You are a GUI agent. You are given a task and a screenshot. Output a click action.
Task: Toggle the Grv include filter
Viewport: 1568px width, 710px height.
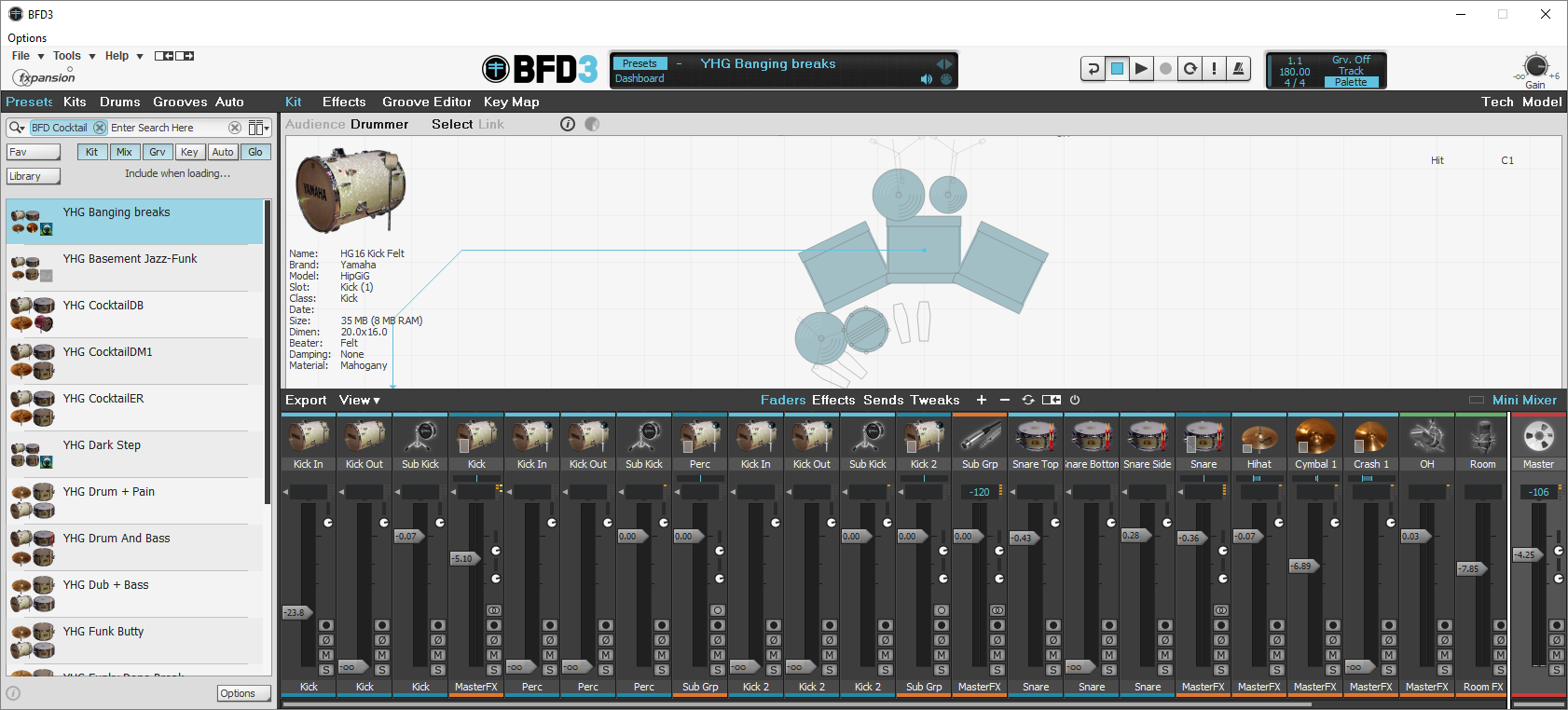158,152
